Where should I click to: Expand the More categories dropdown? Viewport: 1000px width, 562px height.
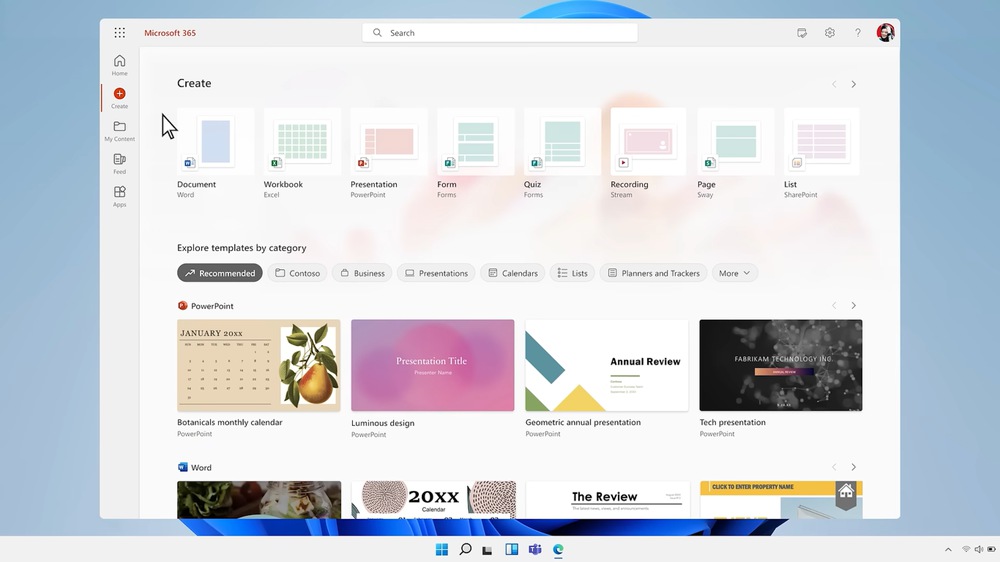pos(735,273)
